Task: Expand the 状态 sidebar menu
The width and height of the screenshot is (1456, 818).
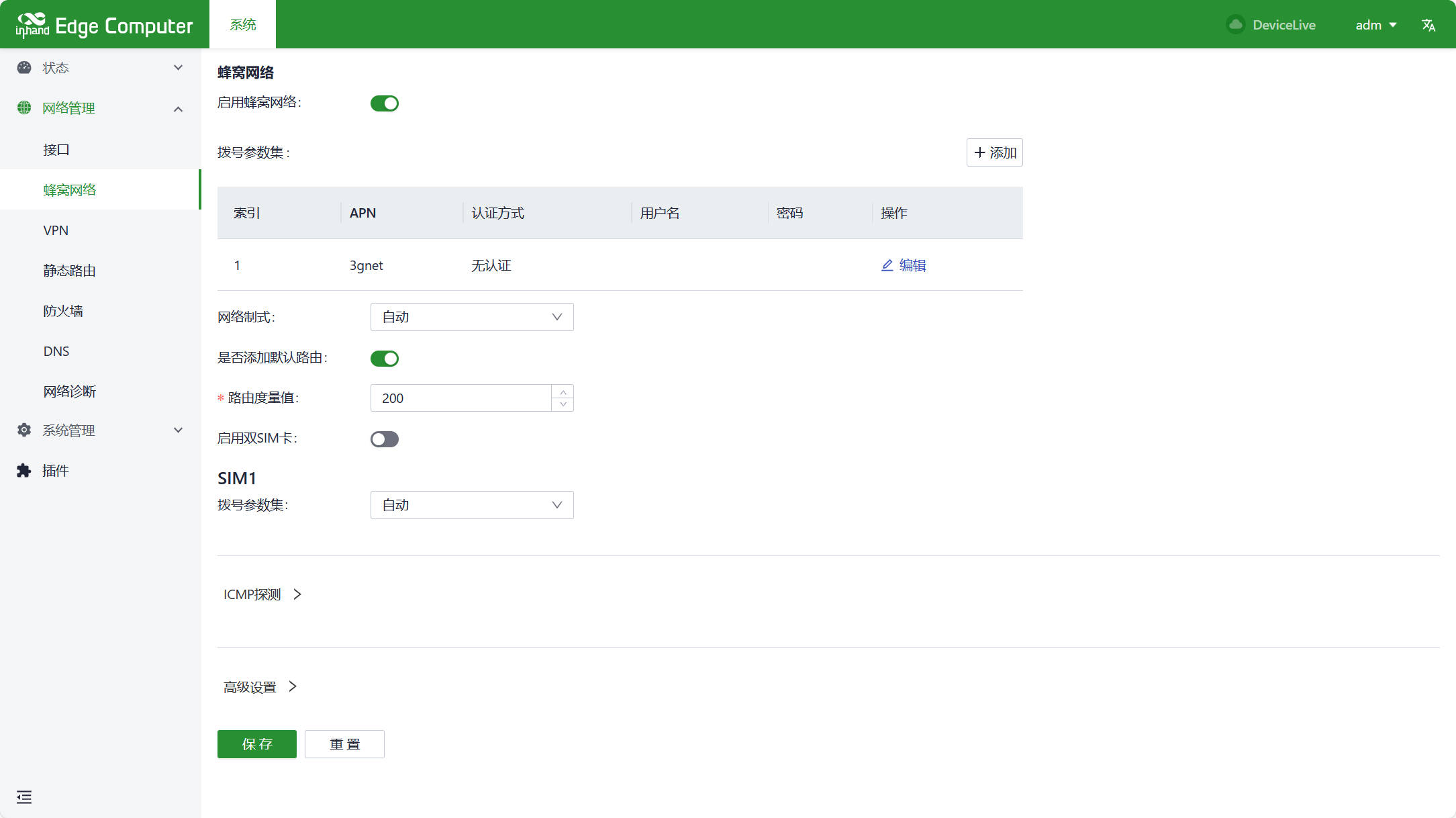Action: tap(101, 67)
